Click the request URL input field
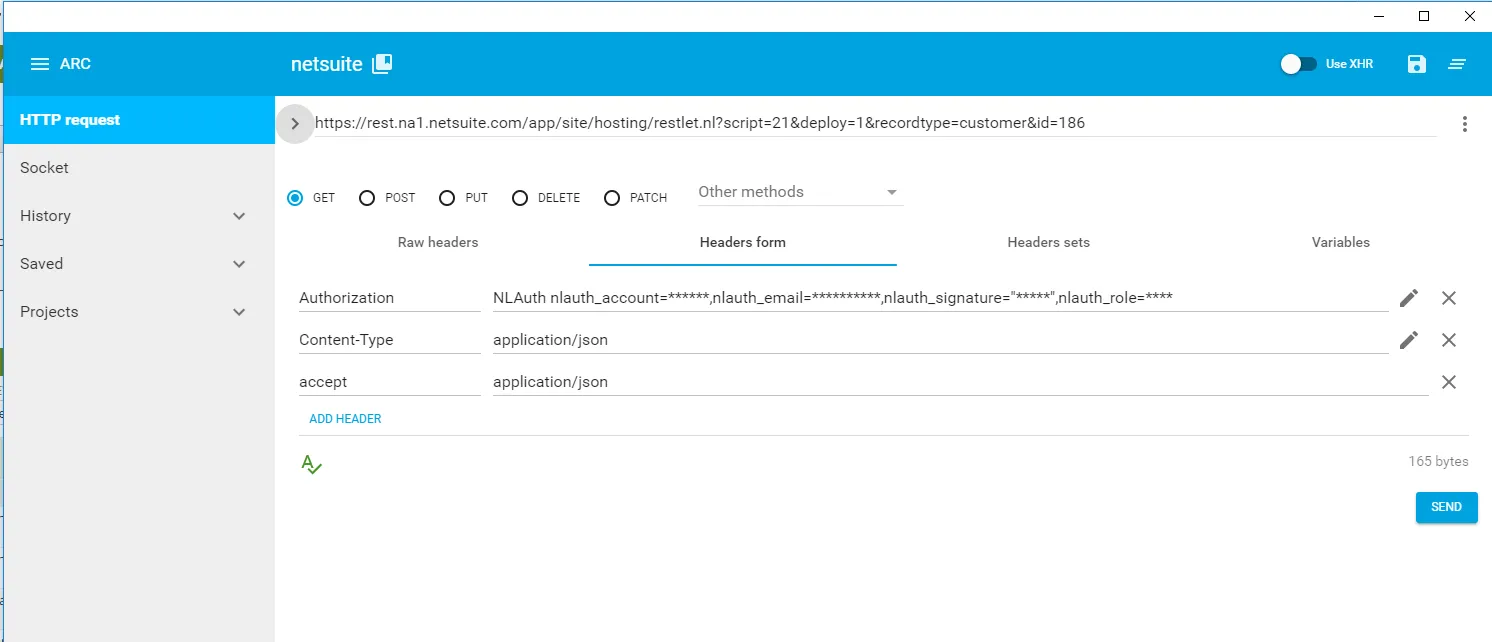1492x642 pixels. pyautogui.click(x=875, y=123)
